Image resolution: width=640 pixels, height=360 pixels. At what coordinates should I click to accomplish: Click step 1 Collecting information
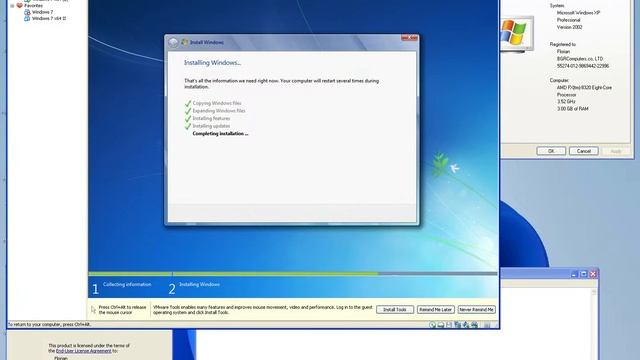pos(121,288)
